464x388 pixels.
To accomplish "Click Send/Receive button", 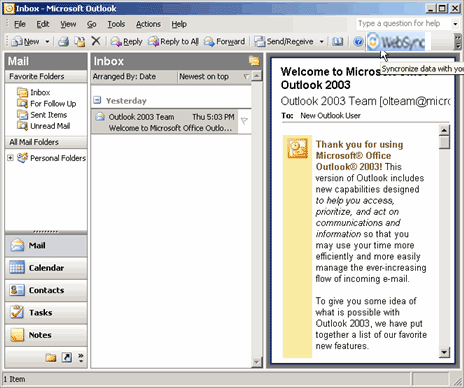I will point(284,42).
